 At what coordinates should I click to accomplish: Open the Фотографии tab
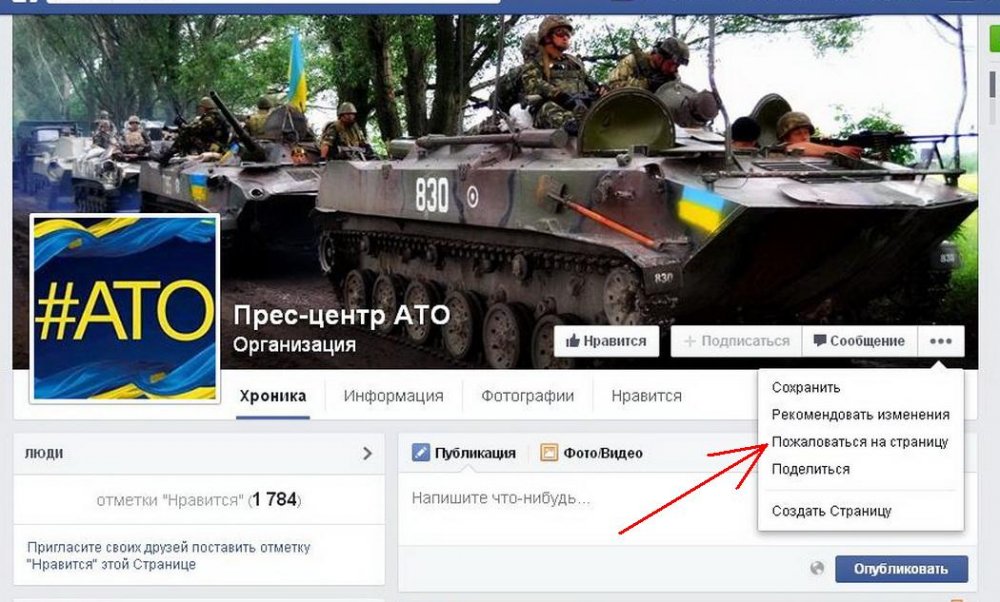pos(527,396)
